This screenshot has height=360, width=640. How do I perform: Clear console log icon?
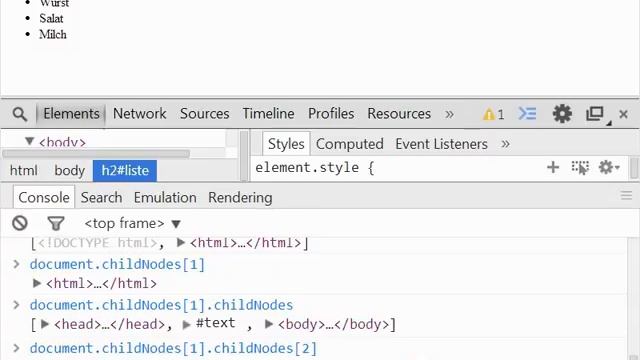[20, 223]
